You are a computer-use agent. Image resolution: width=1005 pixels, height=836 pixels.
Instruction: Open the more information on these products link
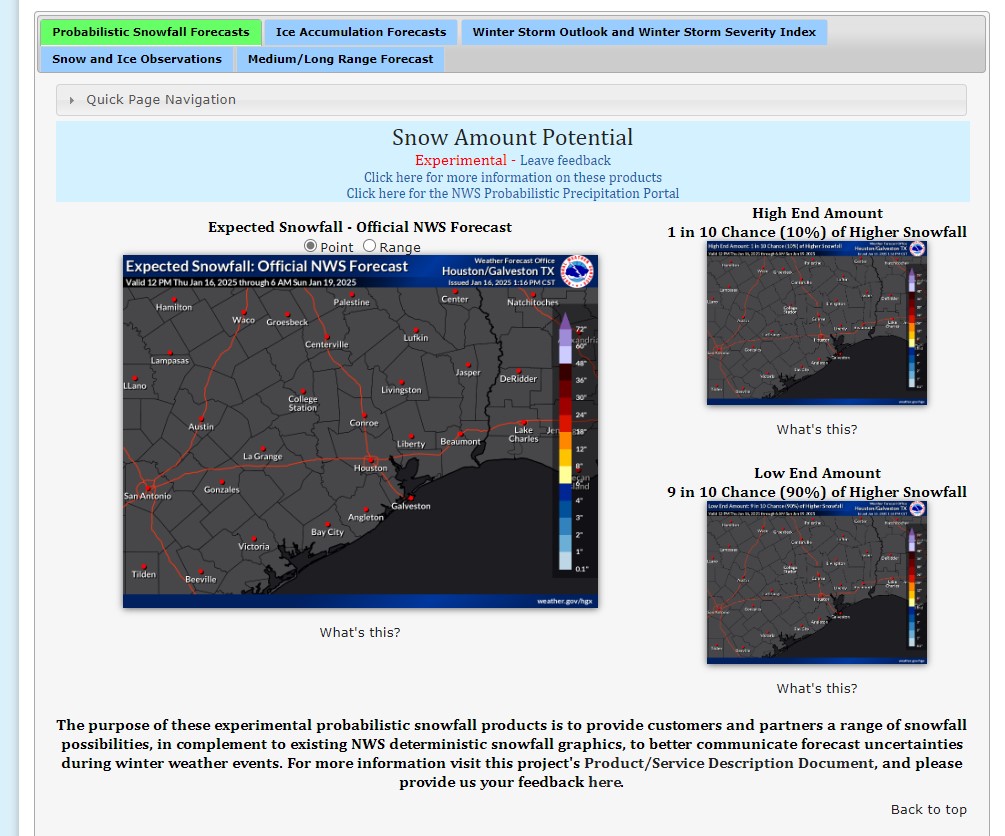pyautogui.click(x=512, y=177)
